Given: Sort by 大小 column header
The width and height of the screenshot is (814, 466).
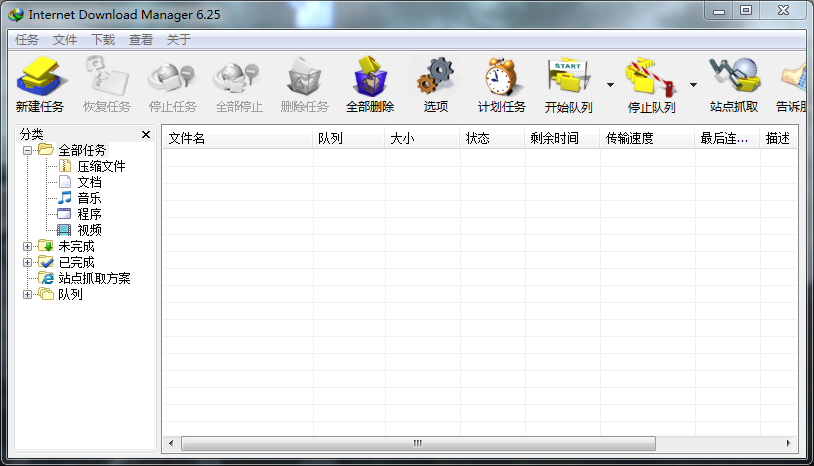Looking at the screenshot, I should 422,138.
